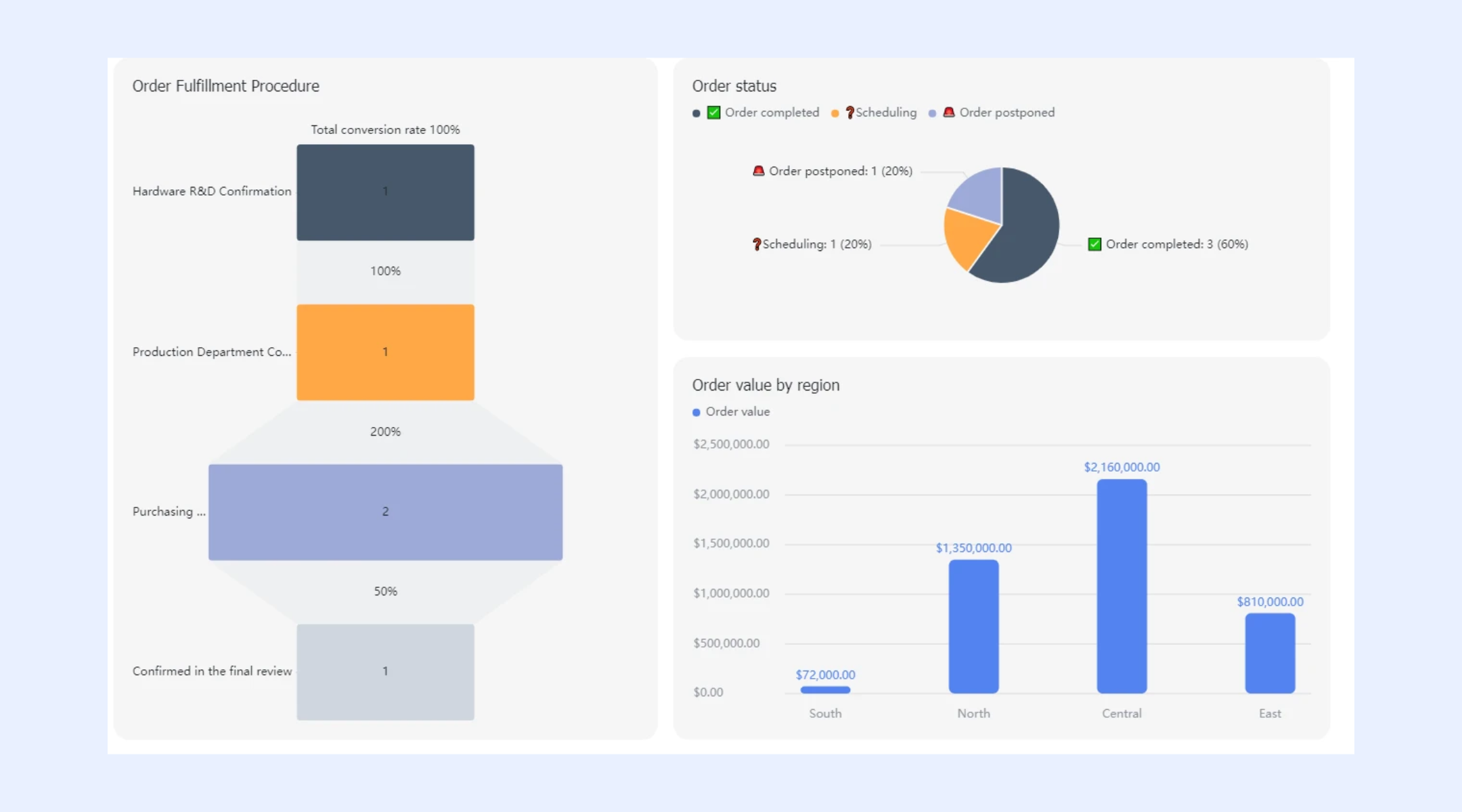The width and height of the screenshot is (1462, 812).
Task: Click the lavender legend dot for Order postponed
Action: 933,114
